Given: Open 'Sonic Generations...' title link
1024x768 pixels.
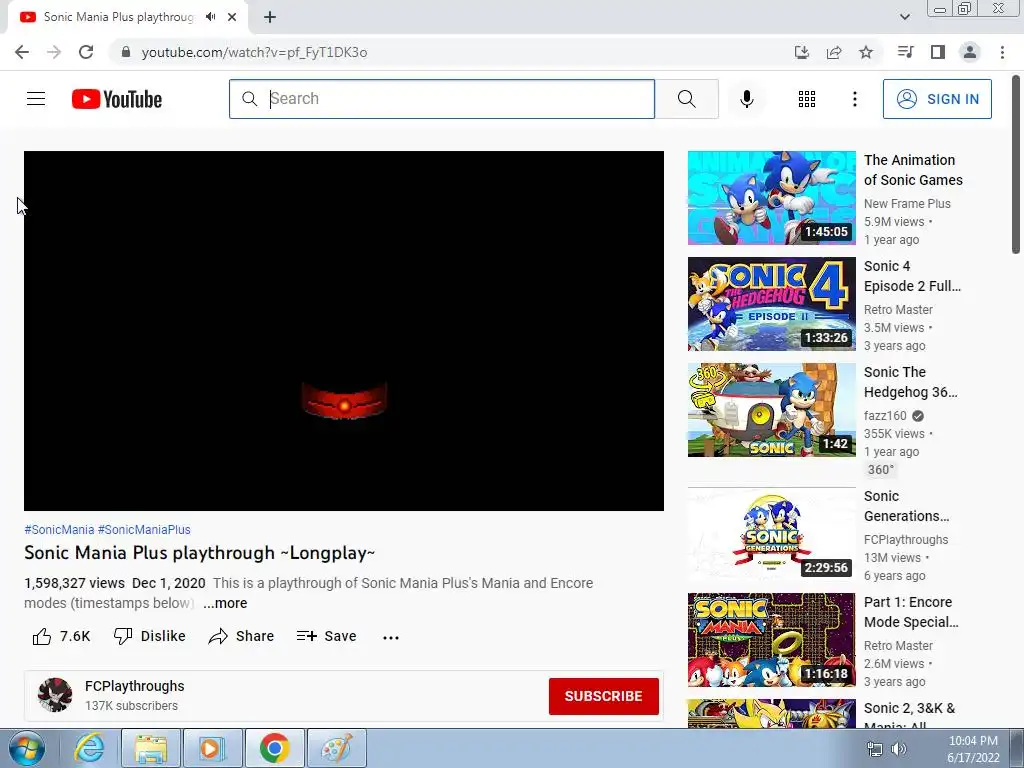Looking at the screenshot, I should [906, 505].
